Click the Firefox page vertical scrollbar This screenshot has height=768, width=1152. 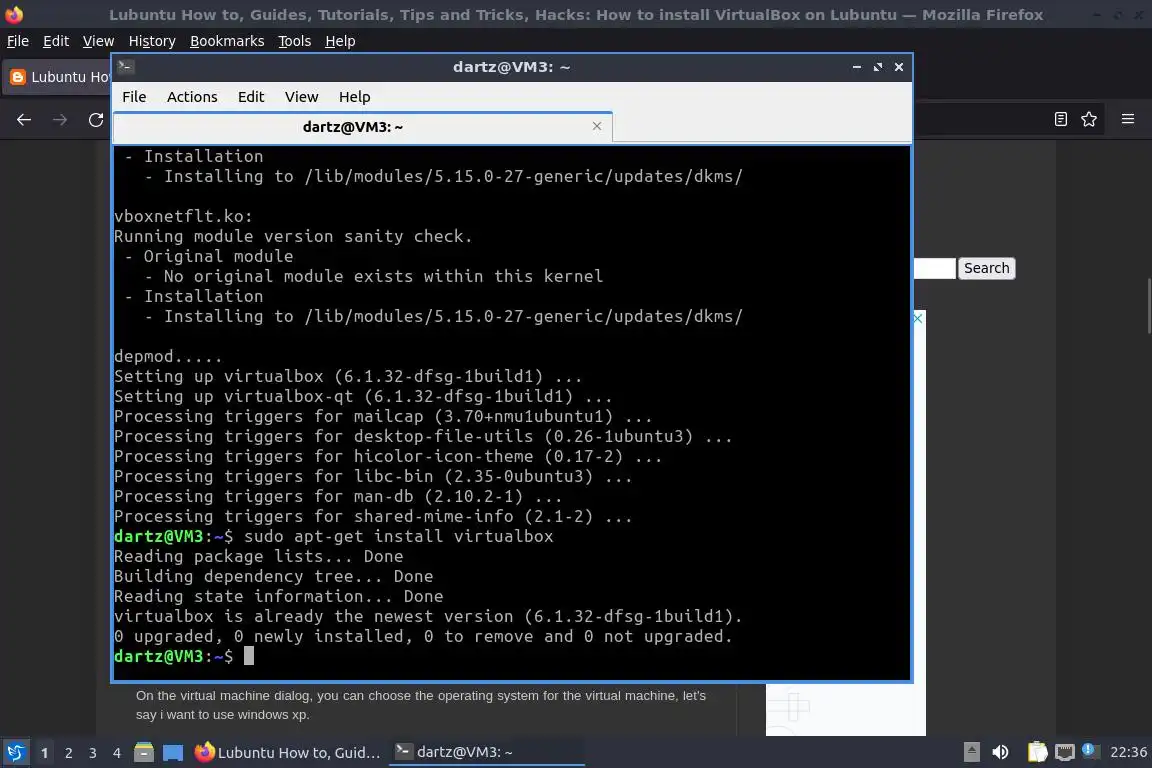(x=1148, y=305)
